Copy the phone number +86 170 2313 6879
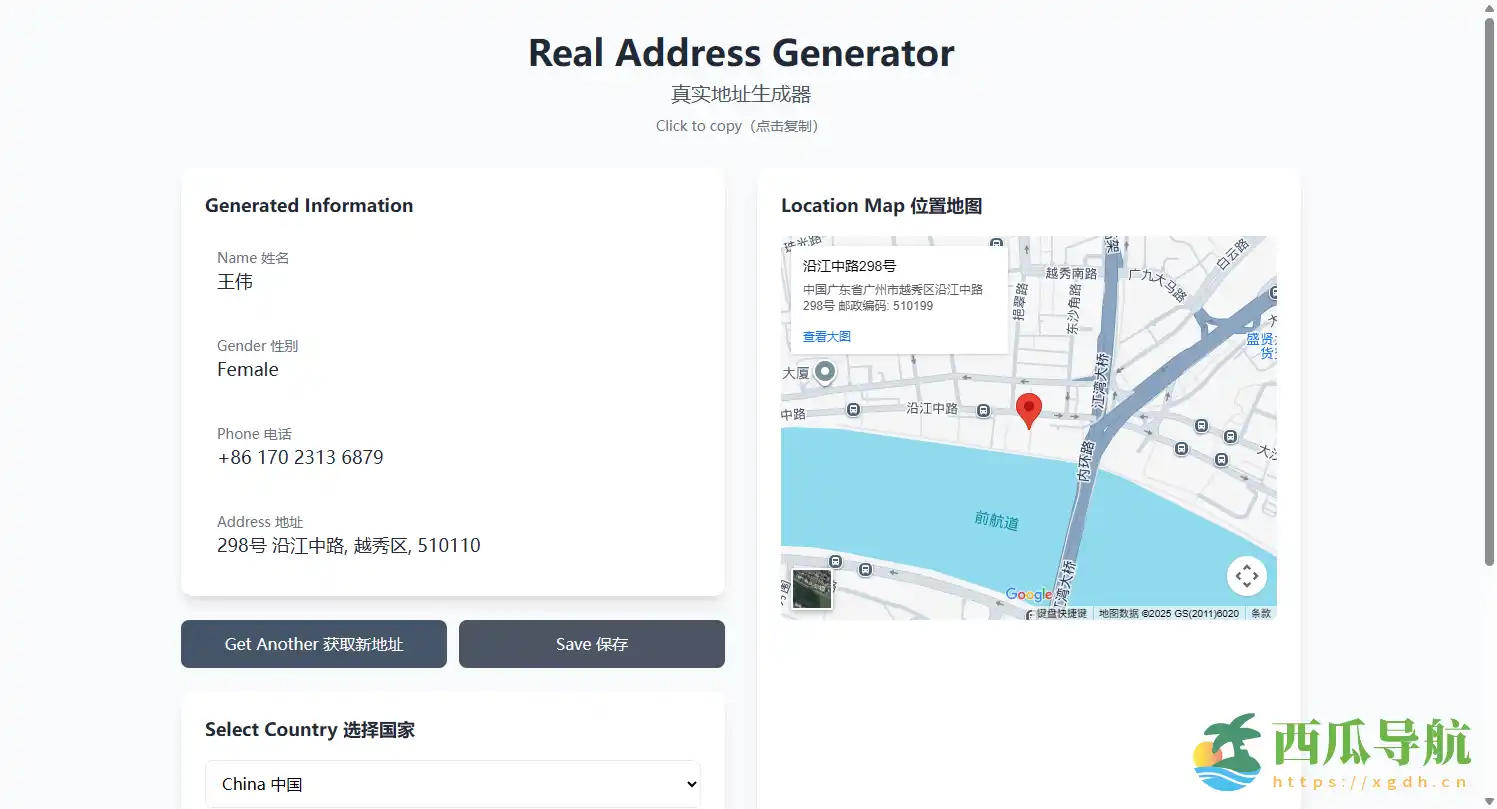The image size is (1497, 809). point(300,458)
